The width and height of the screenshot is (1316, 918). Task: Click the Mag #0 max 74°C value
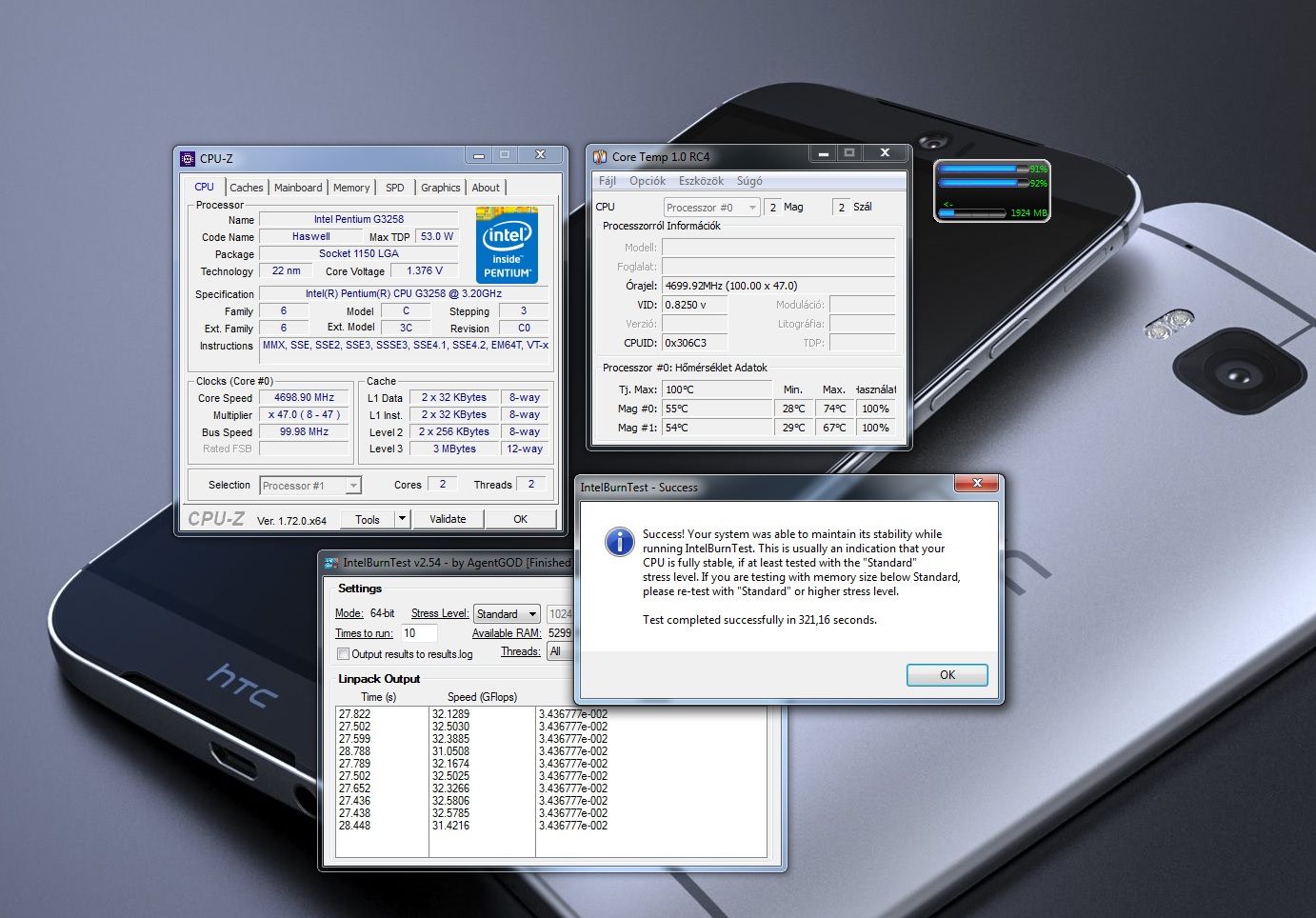click(834, 409)
